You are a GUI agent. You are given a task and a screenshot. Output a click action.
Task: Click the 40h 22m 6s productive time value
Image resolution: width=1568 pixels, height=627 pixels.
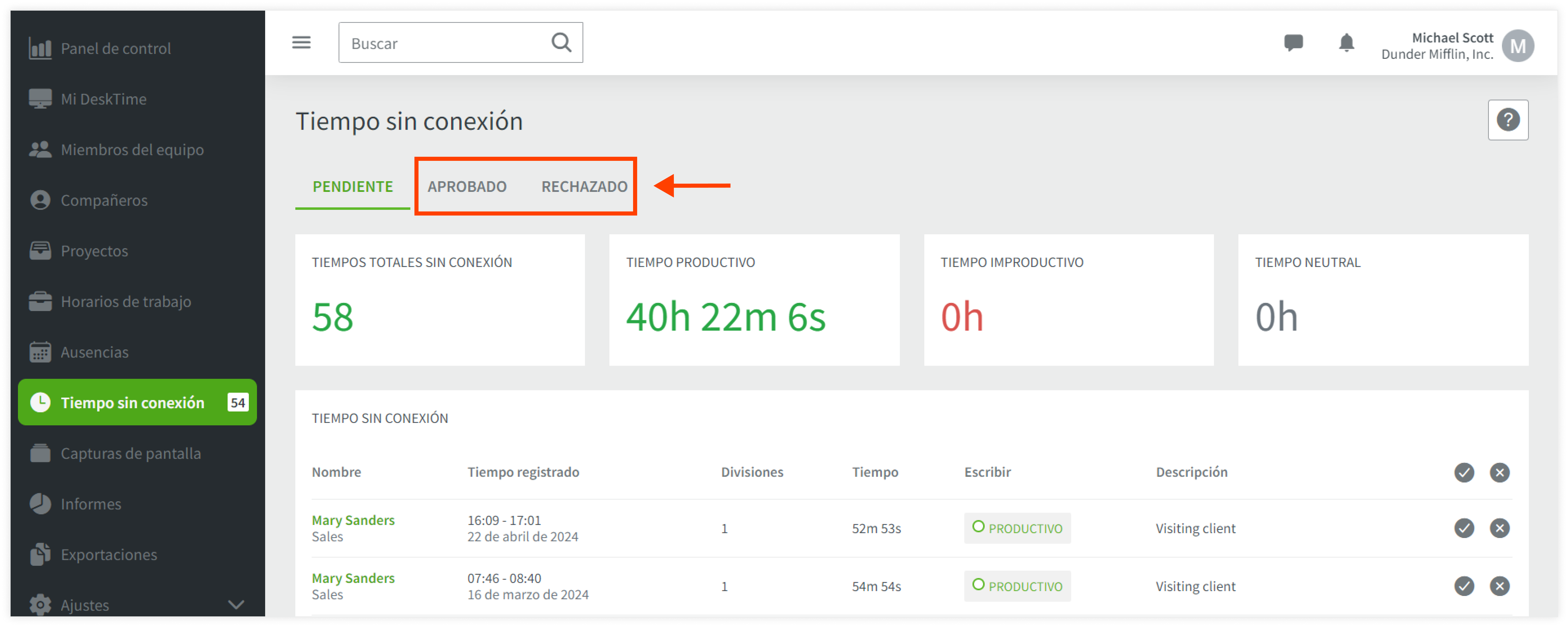[x=726, y=317]
